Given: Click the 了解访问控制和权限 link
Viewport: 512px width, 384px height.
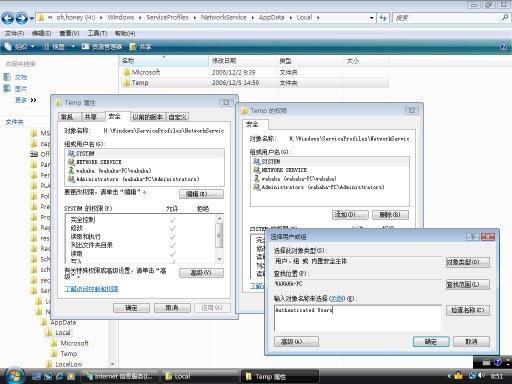Looking at the screenshot, I should click(91, 289).
